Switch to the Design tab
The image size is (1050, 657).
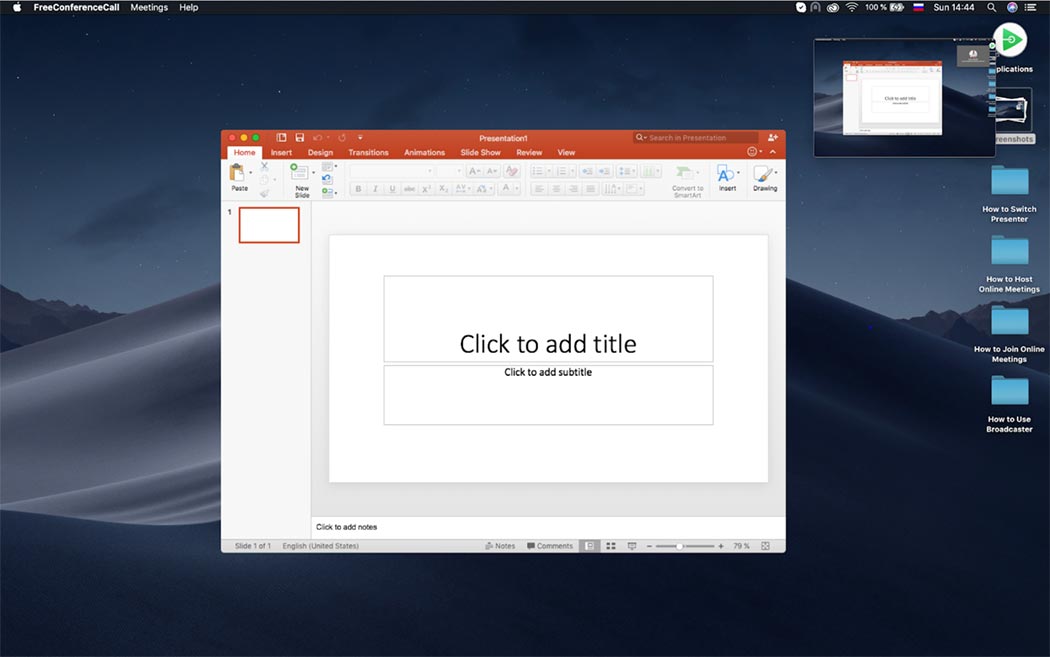point(320,153)
